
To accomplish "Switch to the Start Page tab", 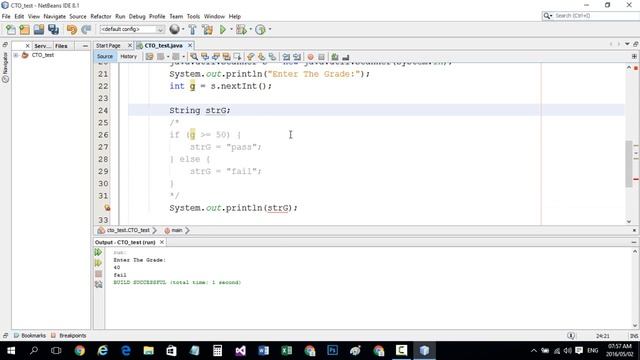I will [x=108, y=46].
